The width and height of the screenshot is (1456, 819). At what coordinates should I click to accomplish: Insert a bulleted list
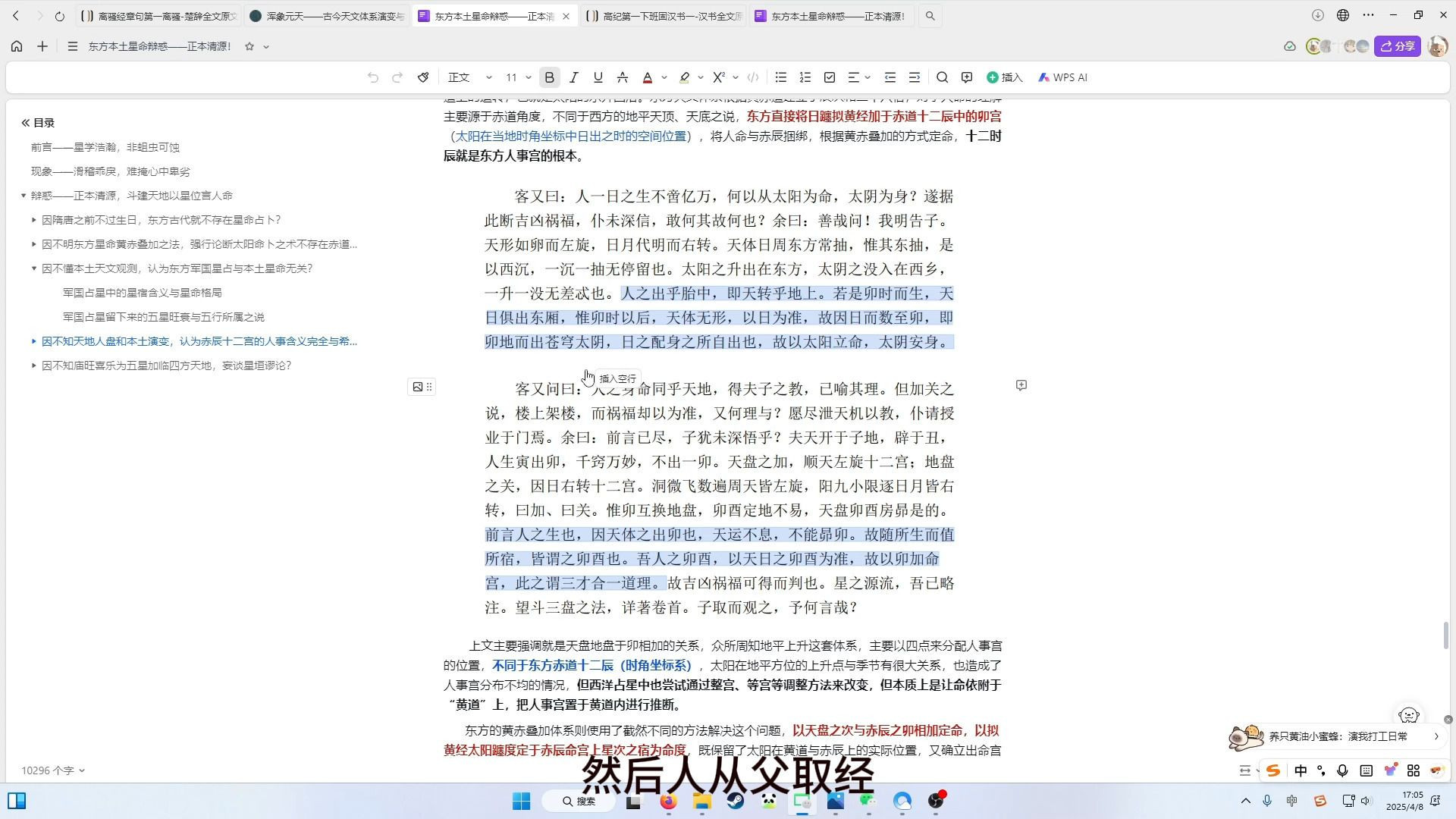781,77
